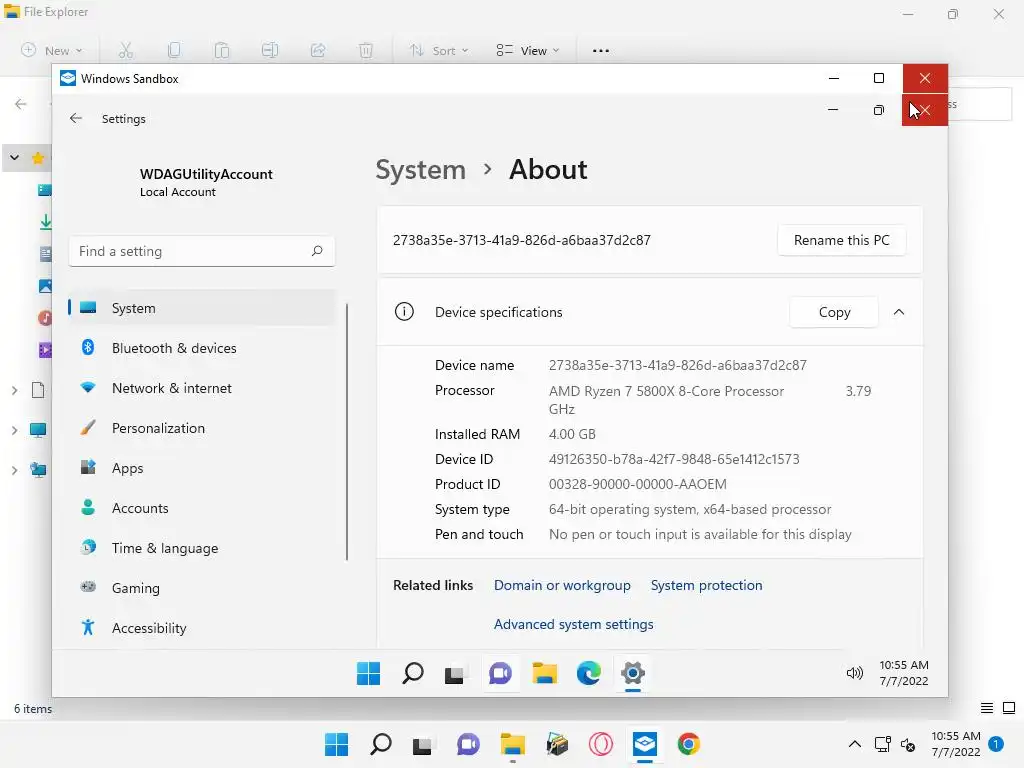
Task: Open Gaming settings category
Action: coord(202,588)
